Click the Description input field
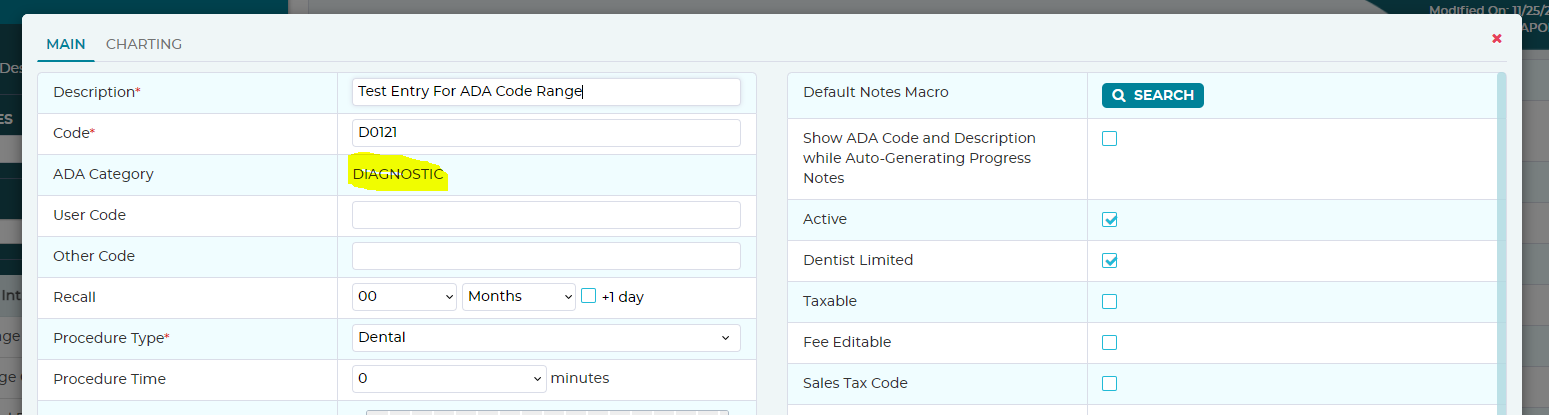Image resolution: width=1549 pixels, height=415 pixels. click(546, 92)
